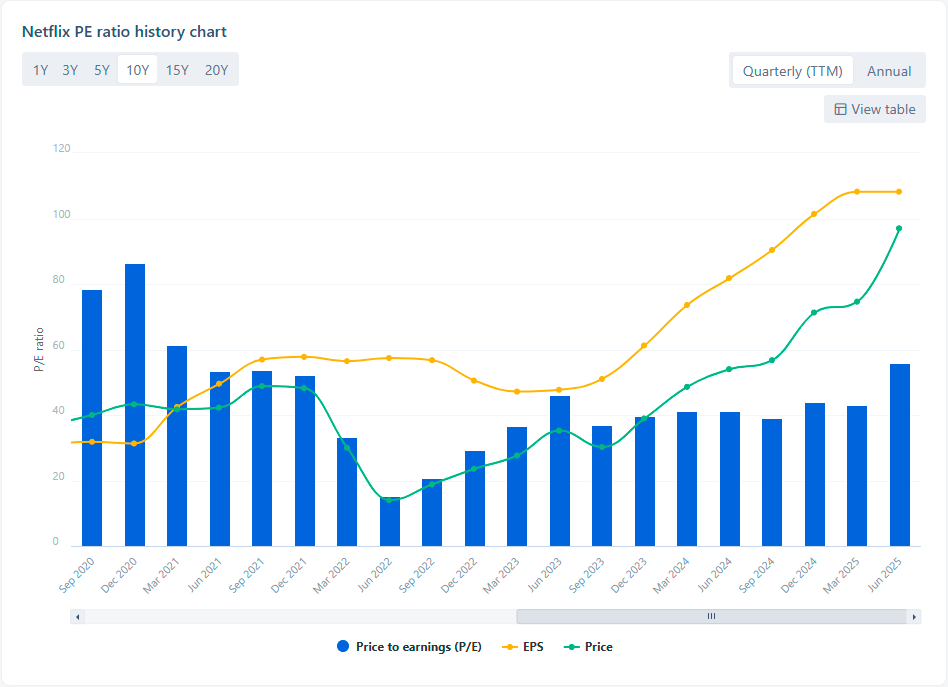The width and height of the screenshot is (948, 687).
Task: Select the 1Y time range
Action: tap(41, 70)
